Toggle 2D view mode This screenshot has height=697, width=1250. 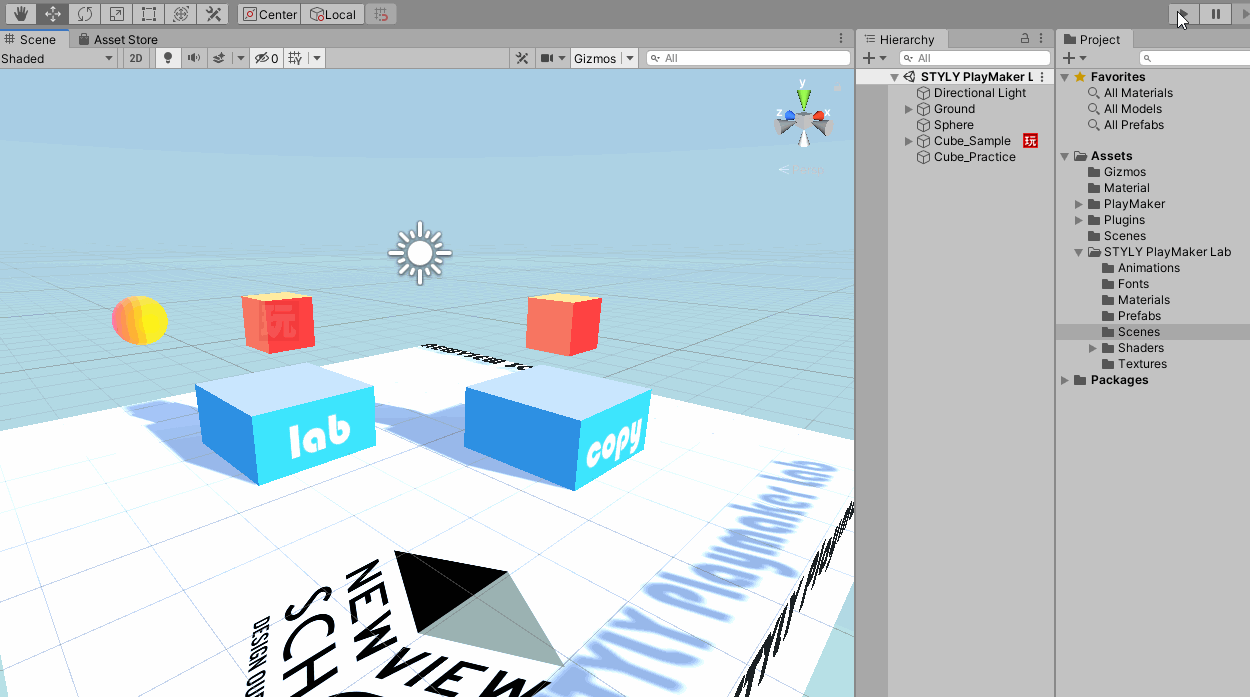136,58
